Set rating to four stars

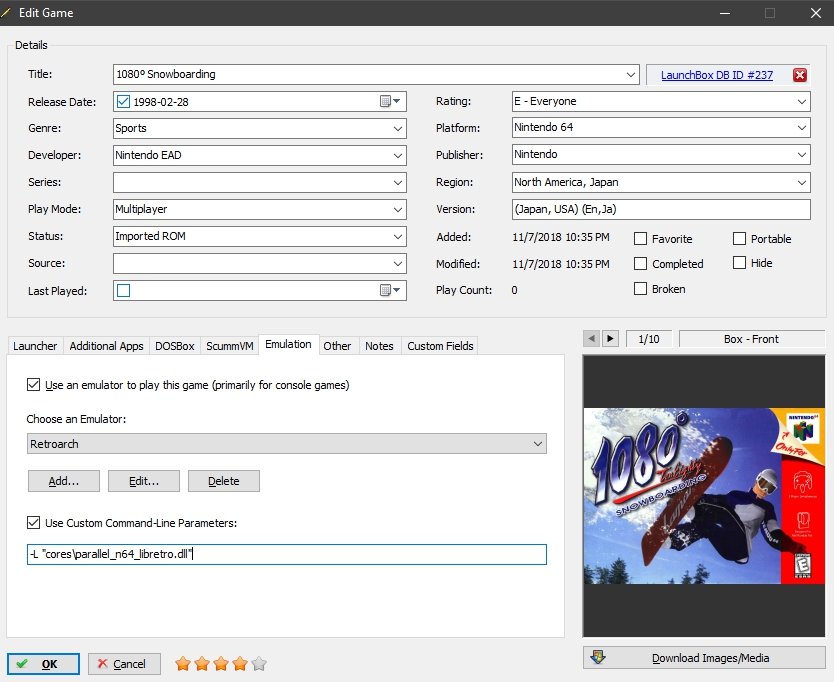click(240, 663)
